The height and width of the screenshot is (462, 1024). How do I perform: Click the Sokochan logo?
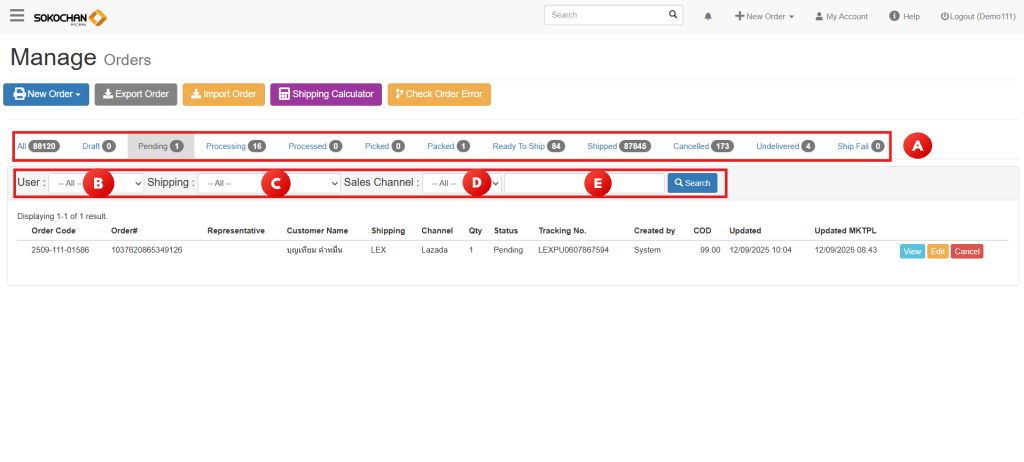point(70,17)
